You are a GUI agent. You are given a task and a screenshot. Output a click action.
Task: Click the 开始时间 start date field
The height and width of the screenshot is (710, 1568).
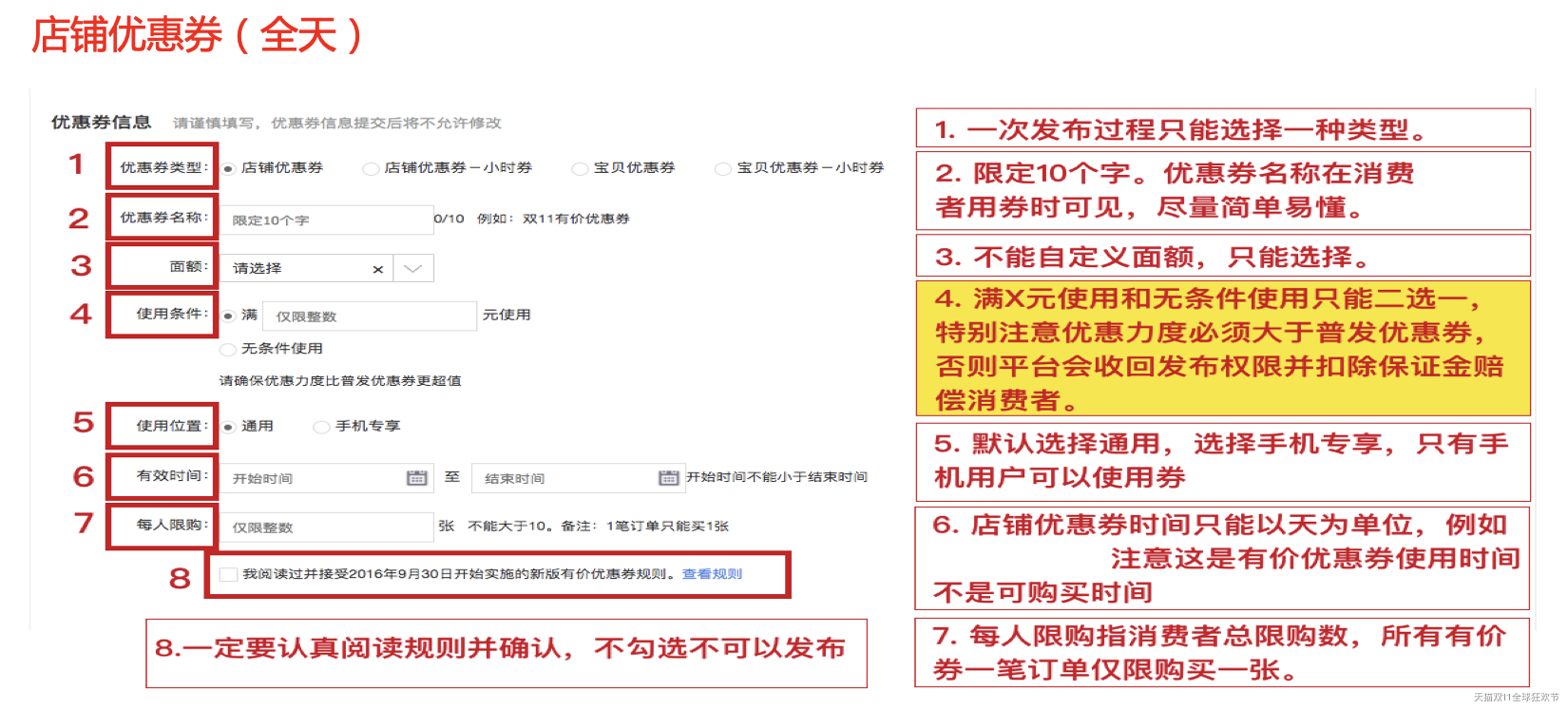[327, 478]
